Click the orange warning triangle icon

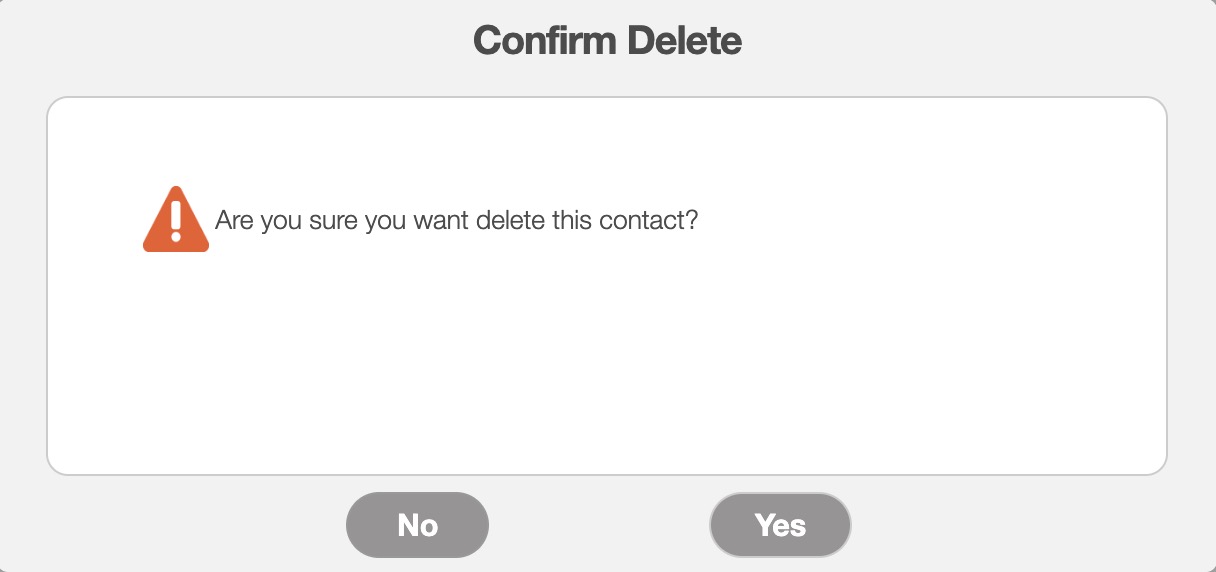pos(176,221)
